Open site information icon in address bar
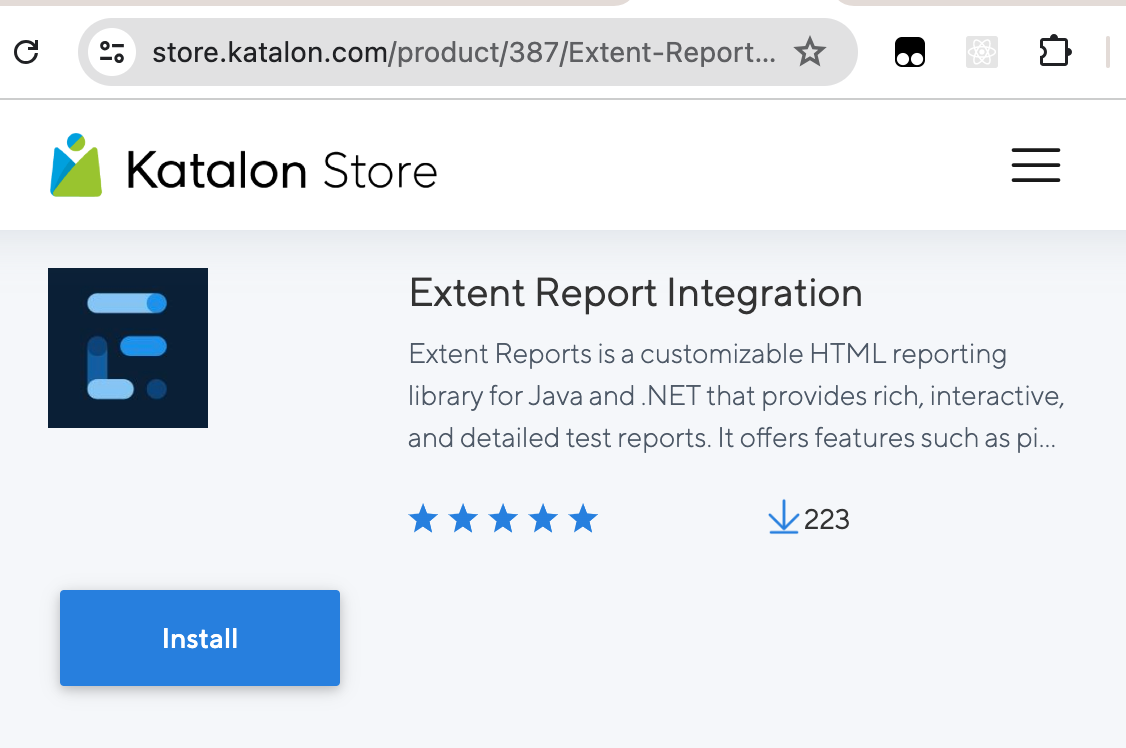This screenshot has height=748, width=1126. tap(111, 52)
